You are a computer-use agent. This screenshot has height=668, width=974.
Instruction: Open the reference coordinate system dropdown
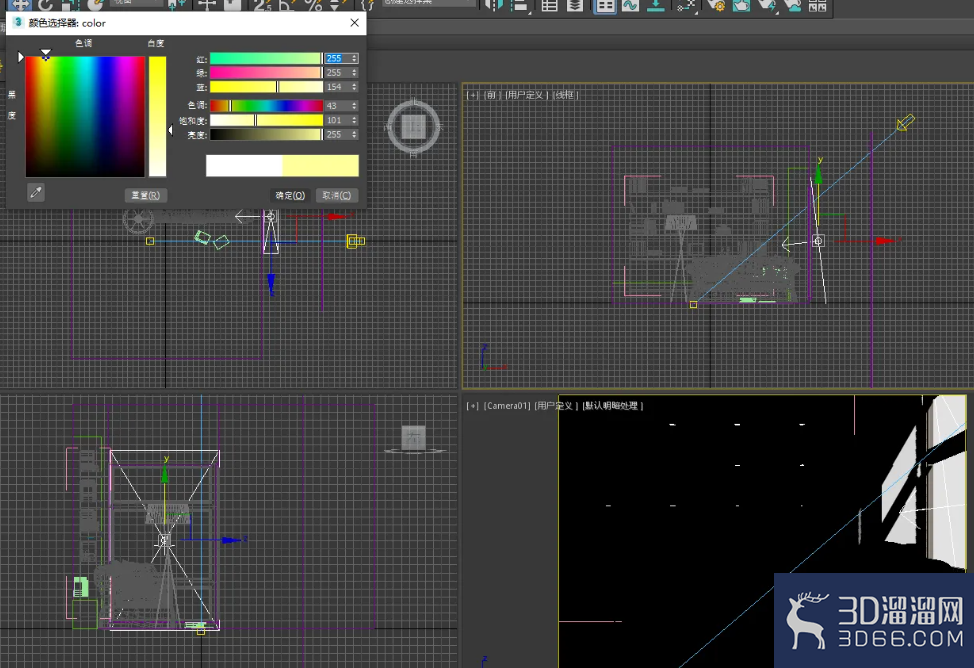click(x=137, y=3)
